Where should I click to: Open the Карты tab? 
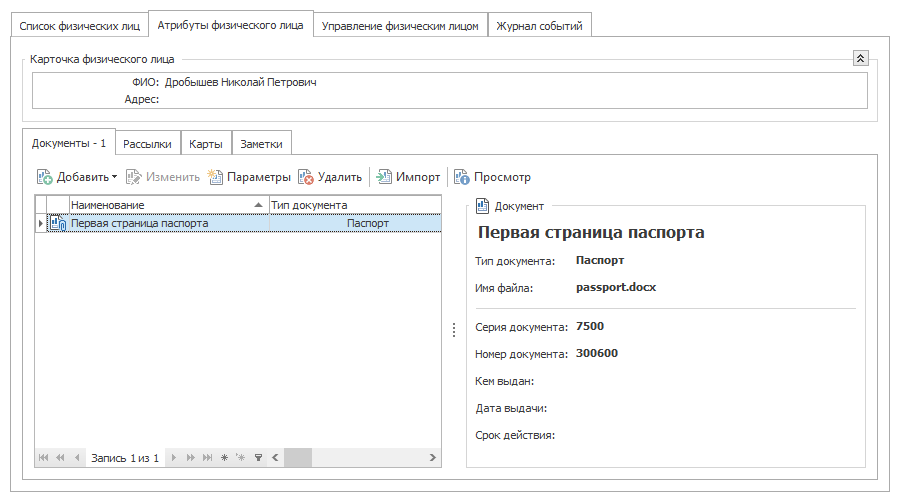tap(206, 144)
